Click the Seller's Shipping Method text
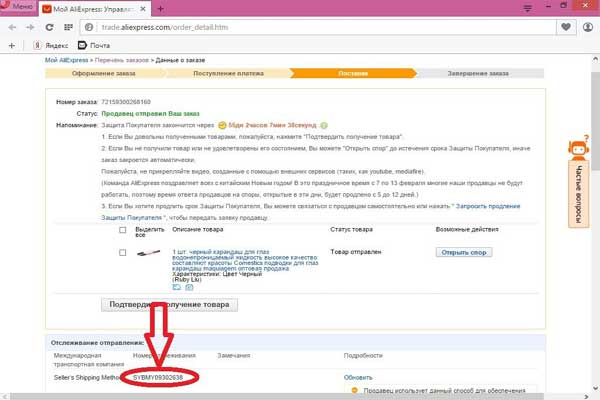The image size is (600, 400). click(x=86, y=377)
